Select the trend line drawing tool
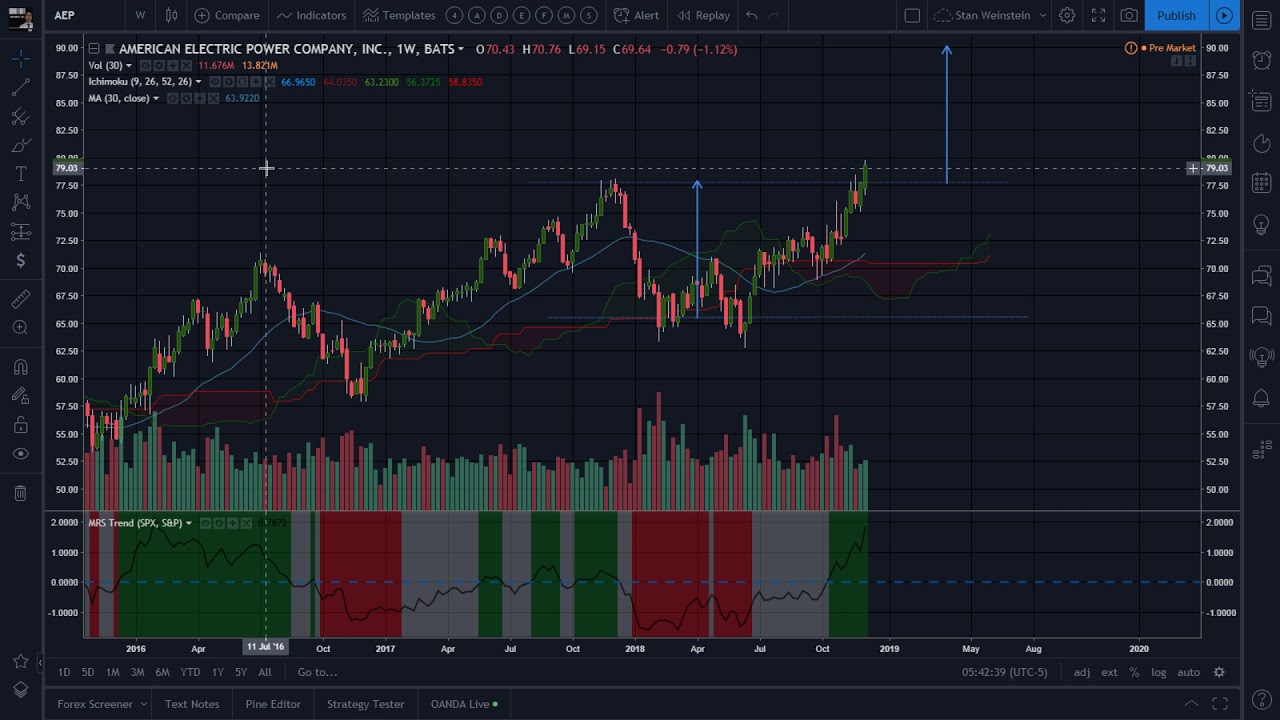Image resolution: width=1280 pixels, height=720 pixels. click(20, 88)
